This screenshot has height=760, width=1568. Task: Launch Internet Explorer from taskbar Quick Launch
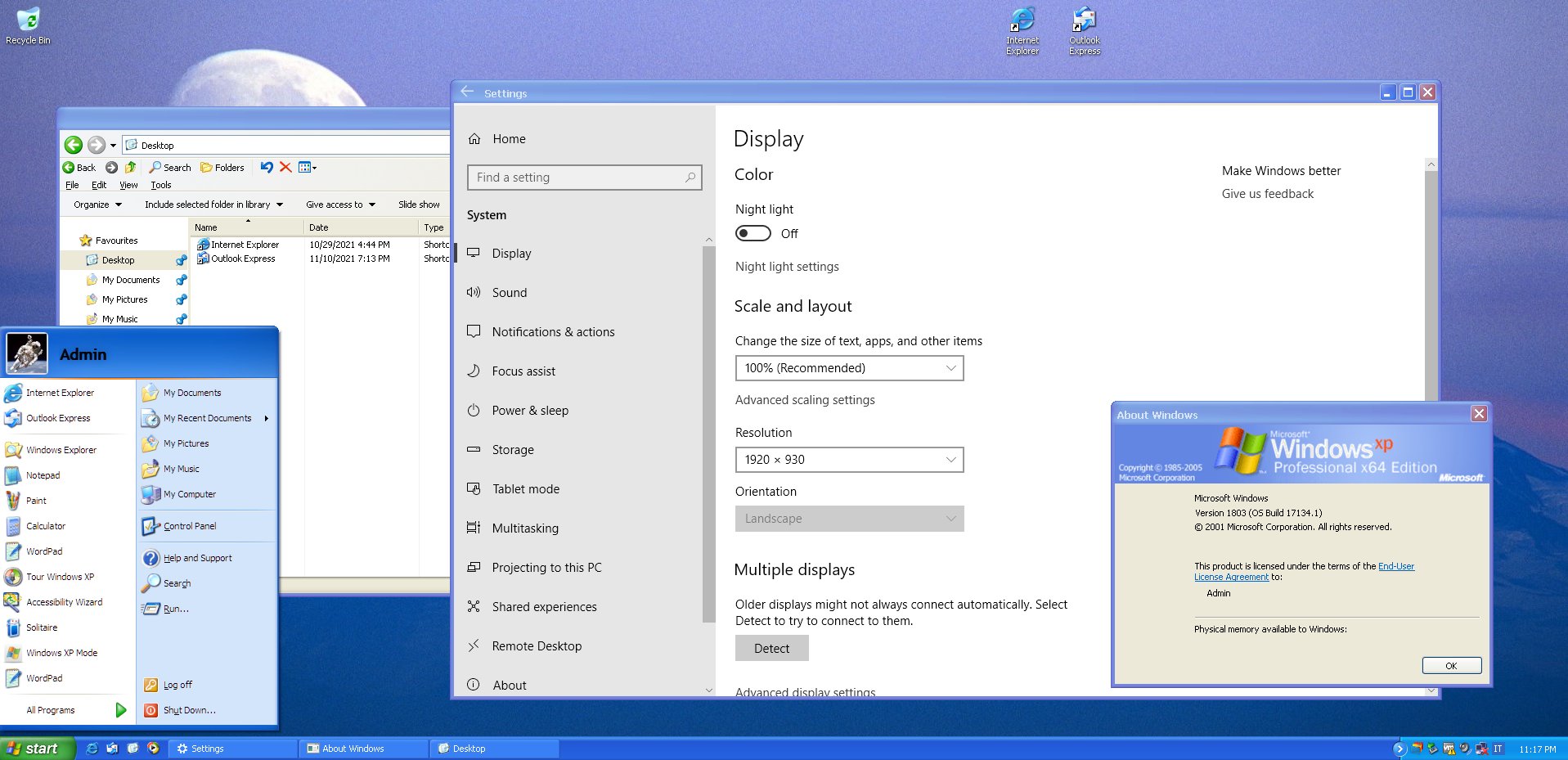click(92, 749)
